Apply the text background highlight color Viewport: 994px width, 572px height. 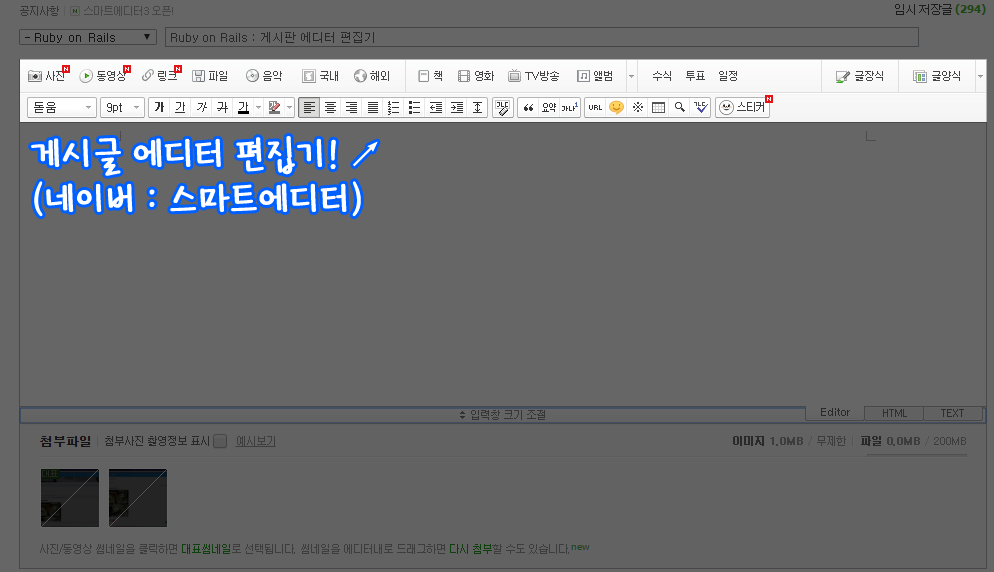(274, 107)
